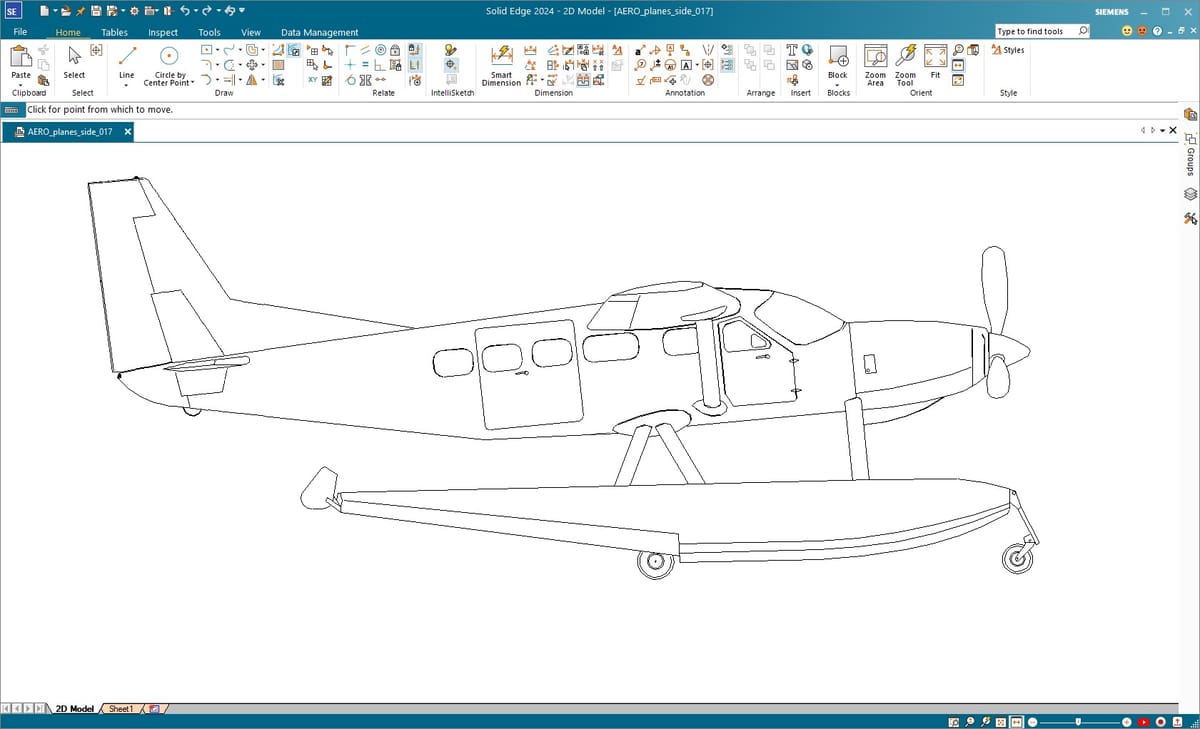The height and width of the screenshot is (729, 1200).
Task: Toggle the Relationship Handles button in Relate
Action: (415, 65)
